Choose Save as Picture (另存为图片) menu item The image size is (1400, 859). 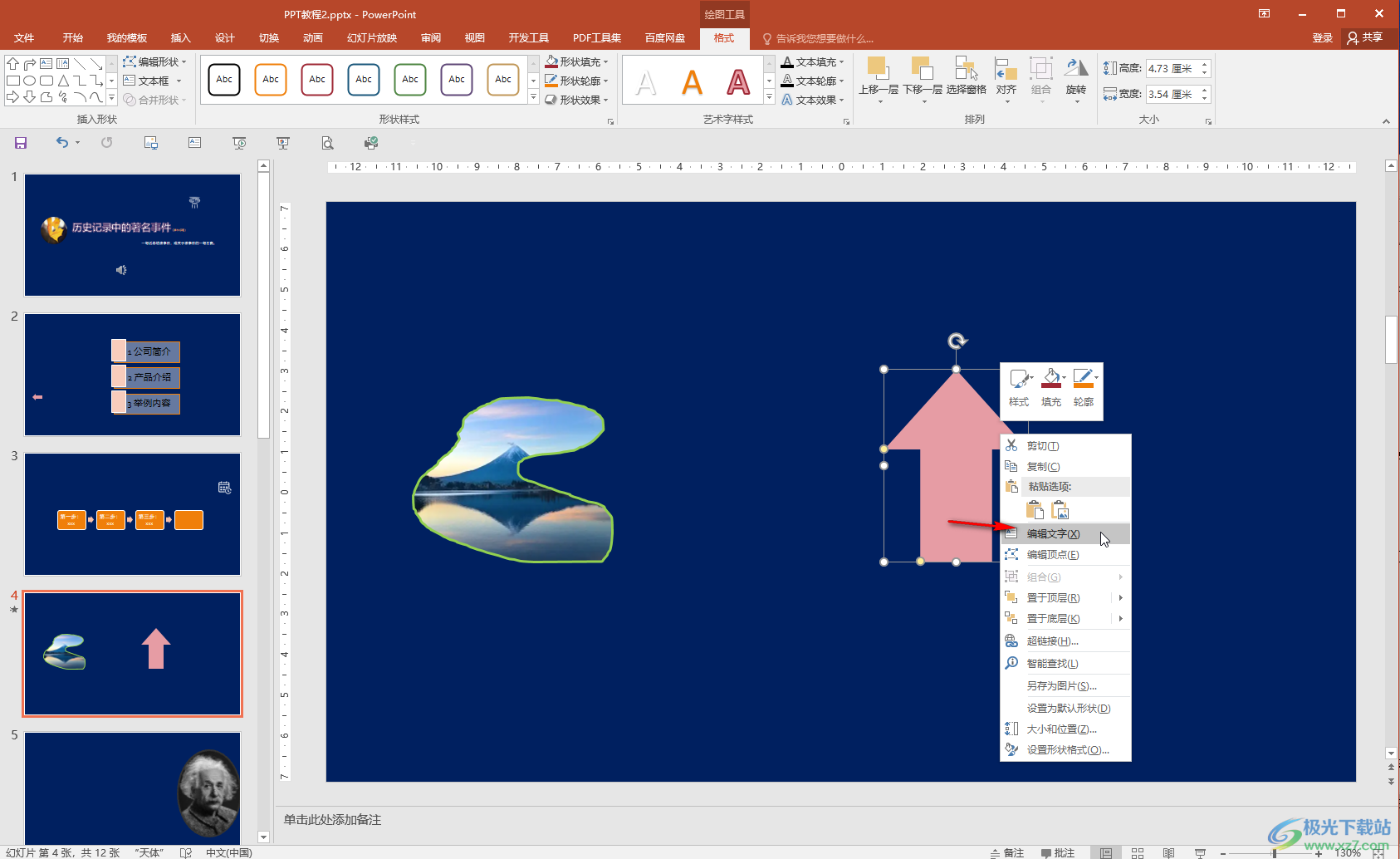pyautogui.click(x=1065, y=685)
